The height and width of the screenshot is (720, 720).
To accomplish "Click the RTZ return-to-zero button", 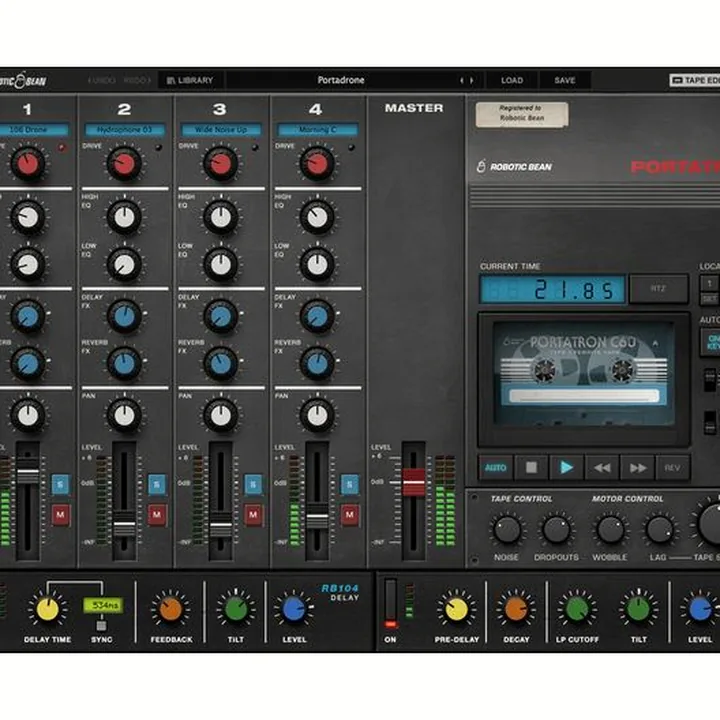I will pos(658,289).
